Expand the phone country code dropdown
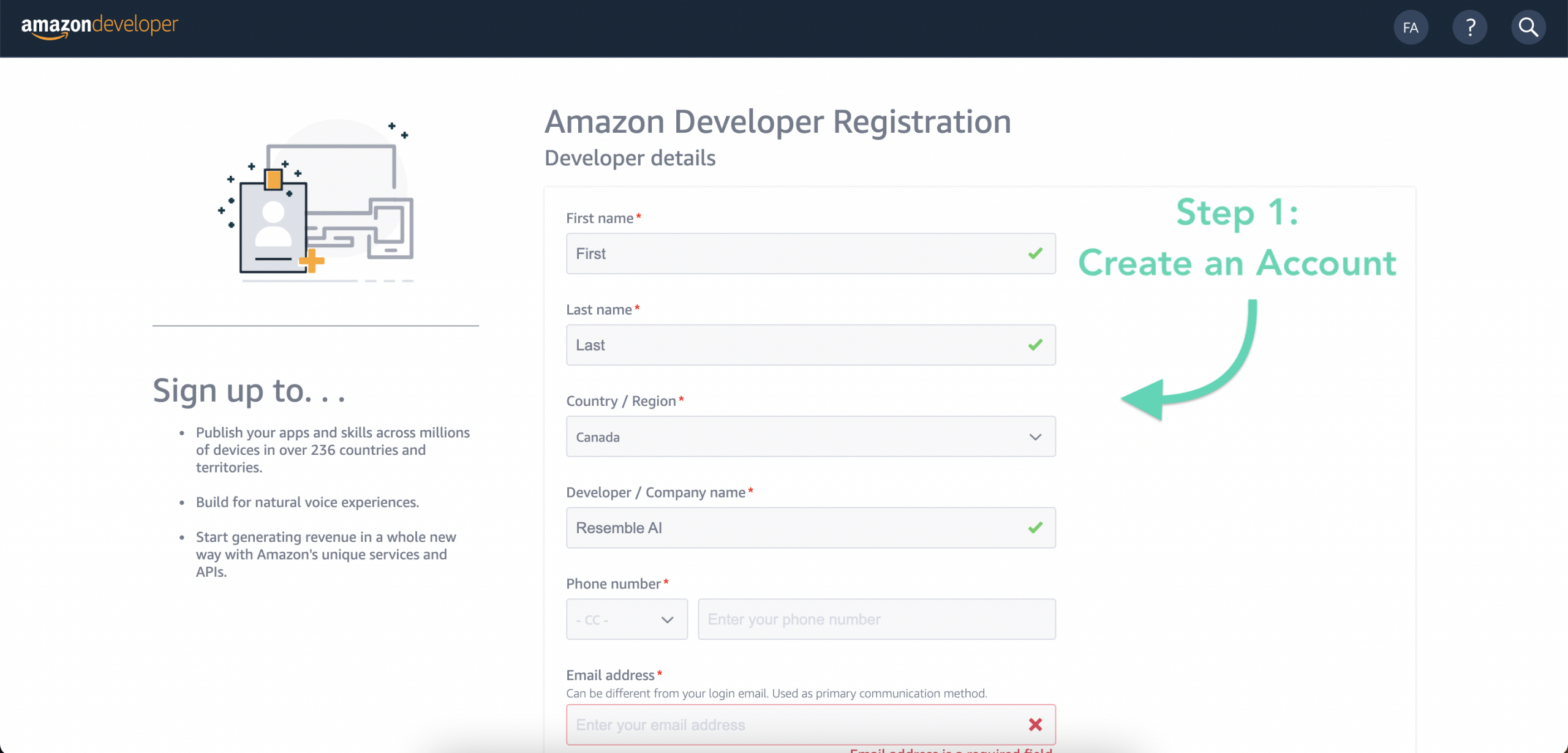The width and height of the screenshot is (1568, 753). [627, 620]
